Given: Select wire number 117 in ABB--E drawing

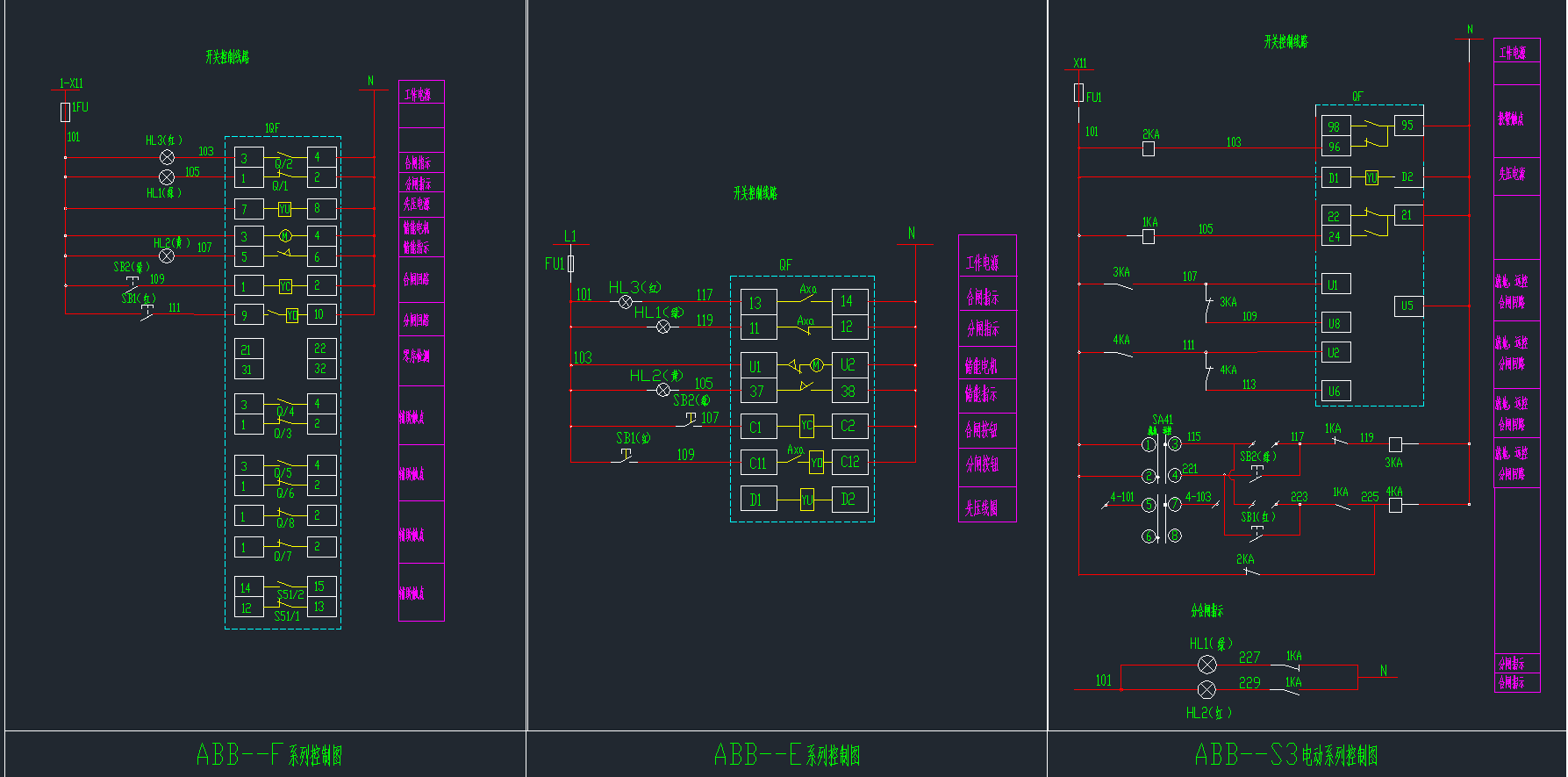Looking at the screenshot, I should (705, 295).
